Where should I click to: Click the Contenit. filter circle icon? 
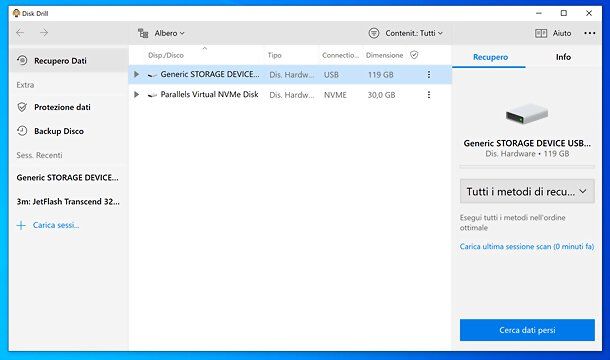373,33
